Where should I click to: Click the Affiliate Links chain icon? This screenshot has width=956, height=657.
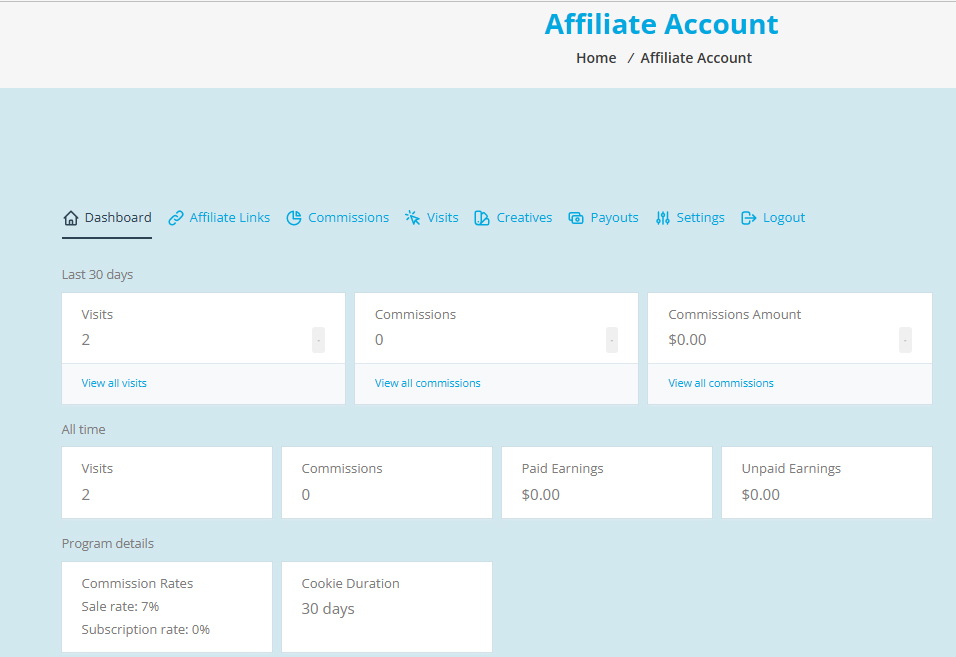176,218
